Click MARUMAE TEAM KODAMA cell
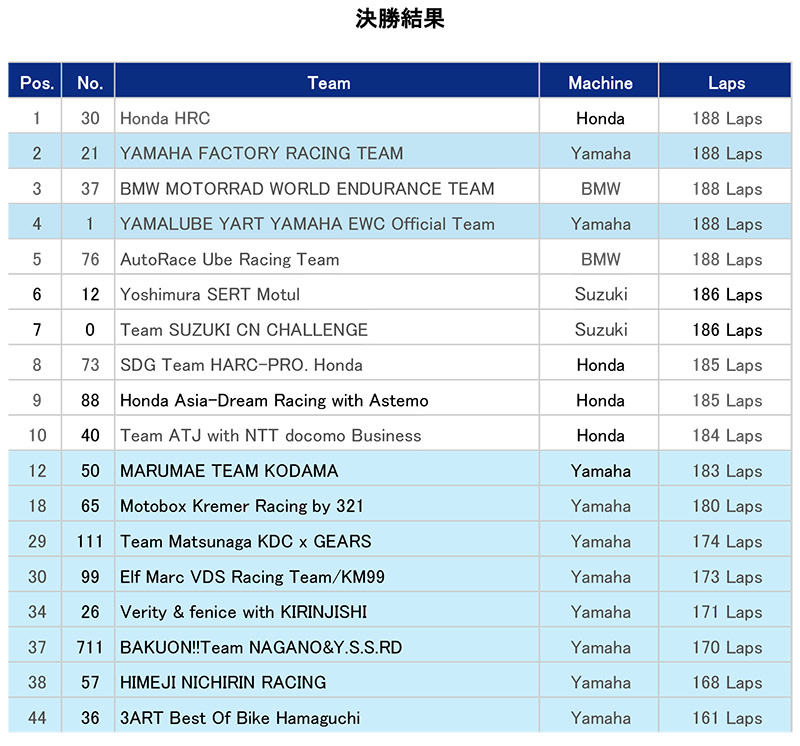This screenshot has height=746, width=800. click(x=327, y=470)
